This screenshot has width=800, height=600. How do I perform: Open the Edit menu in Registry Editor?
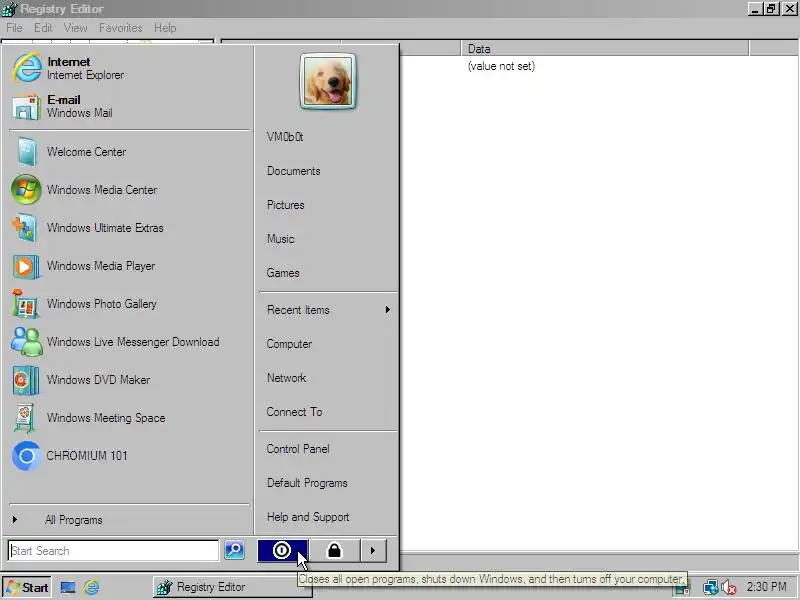[x=43, y=28]
